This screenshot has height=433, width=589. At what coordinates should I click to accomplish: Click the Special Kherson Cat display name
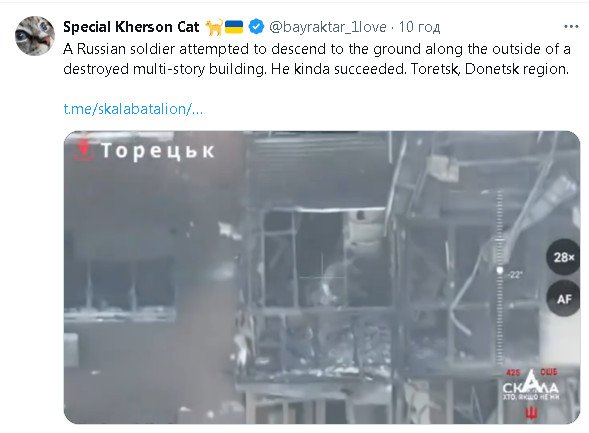tap(131, 27)
